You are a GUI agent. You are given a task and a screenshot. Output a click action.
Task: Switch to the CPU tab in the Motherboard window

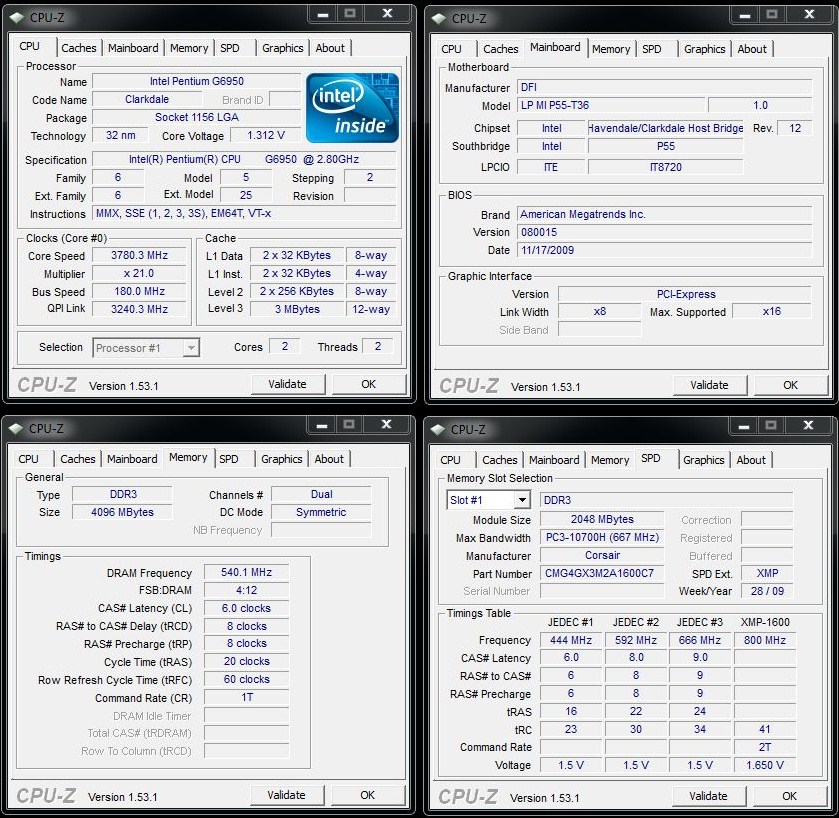coord(452,49)
